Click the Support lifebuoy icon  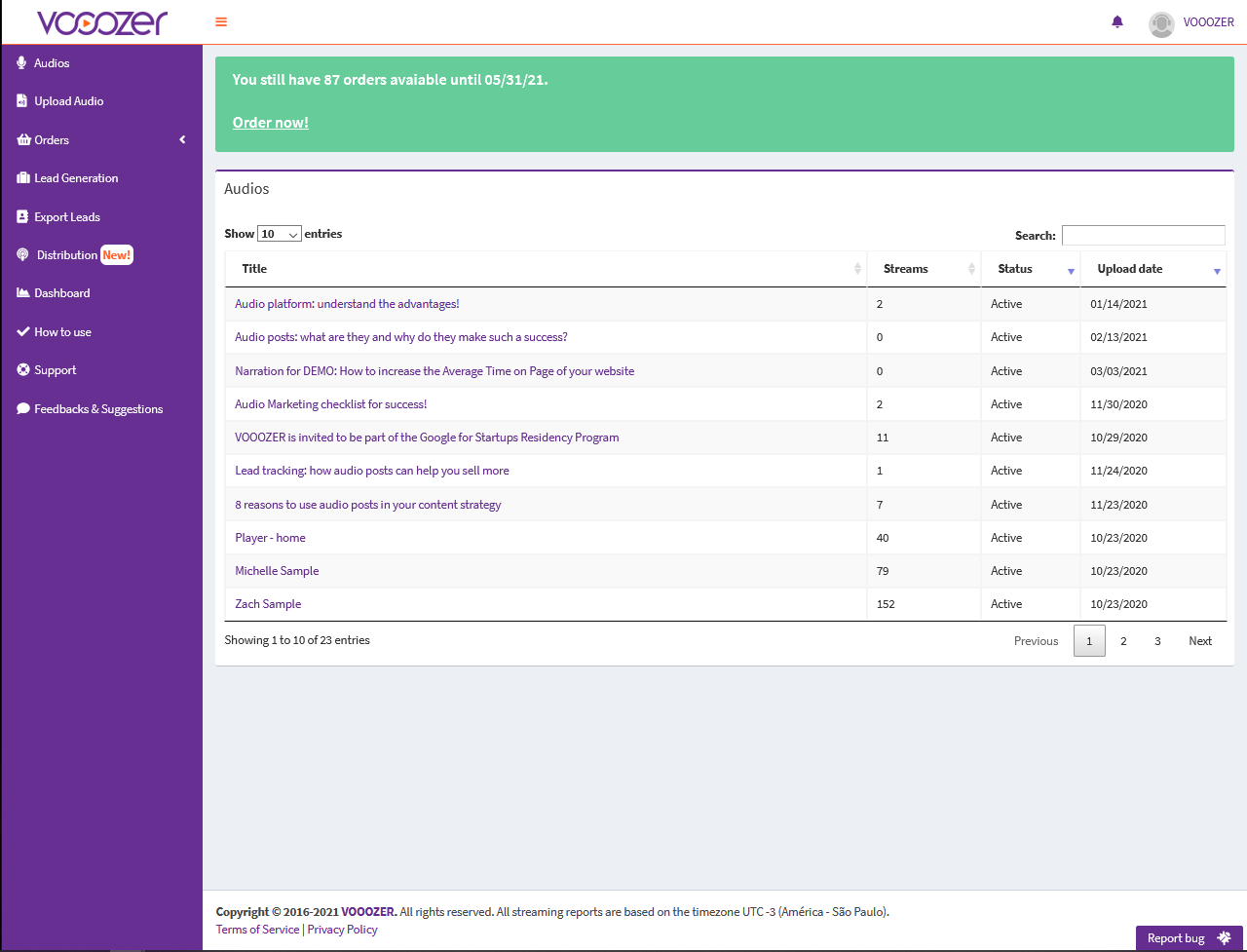[23, 370]
